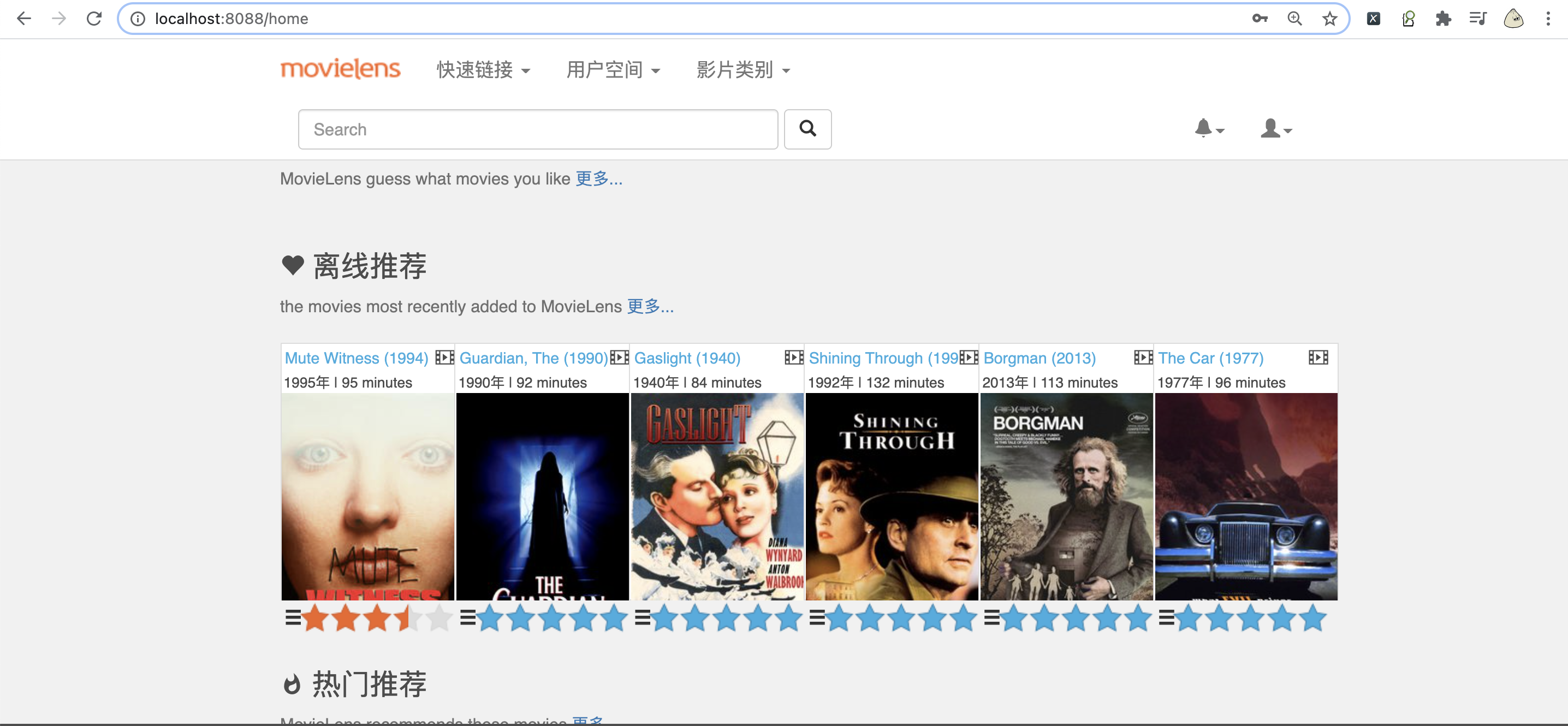
Task: Open the list menu icon under Mute Witness
Action: [293, 618]
